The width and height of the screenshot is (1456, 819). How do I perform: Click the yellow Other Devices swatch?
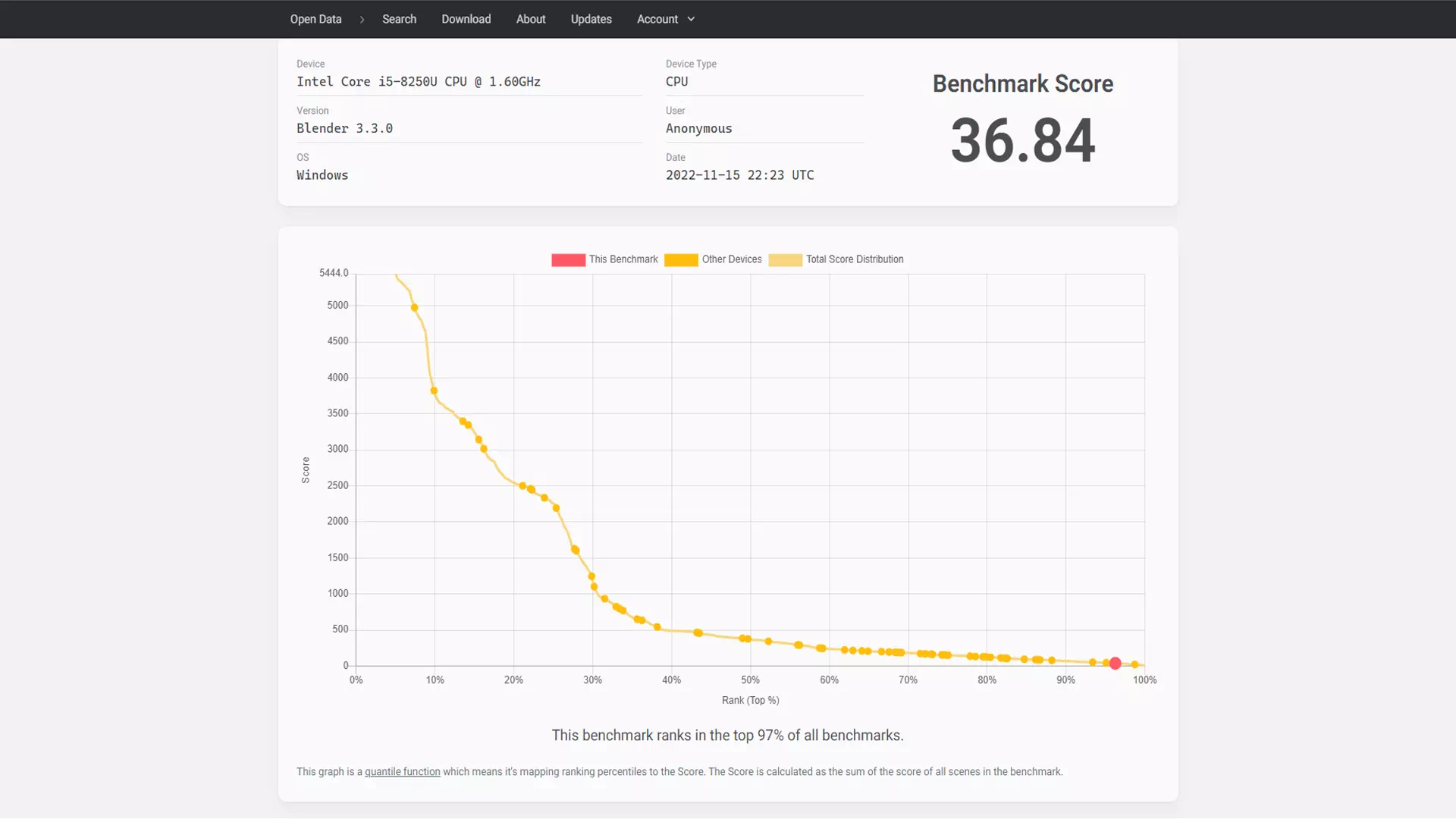coord(680,259)
